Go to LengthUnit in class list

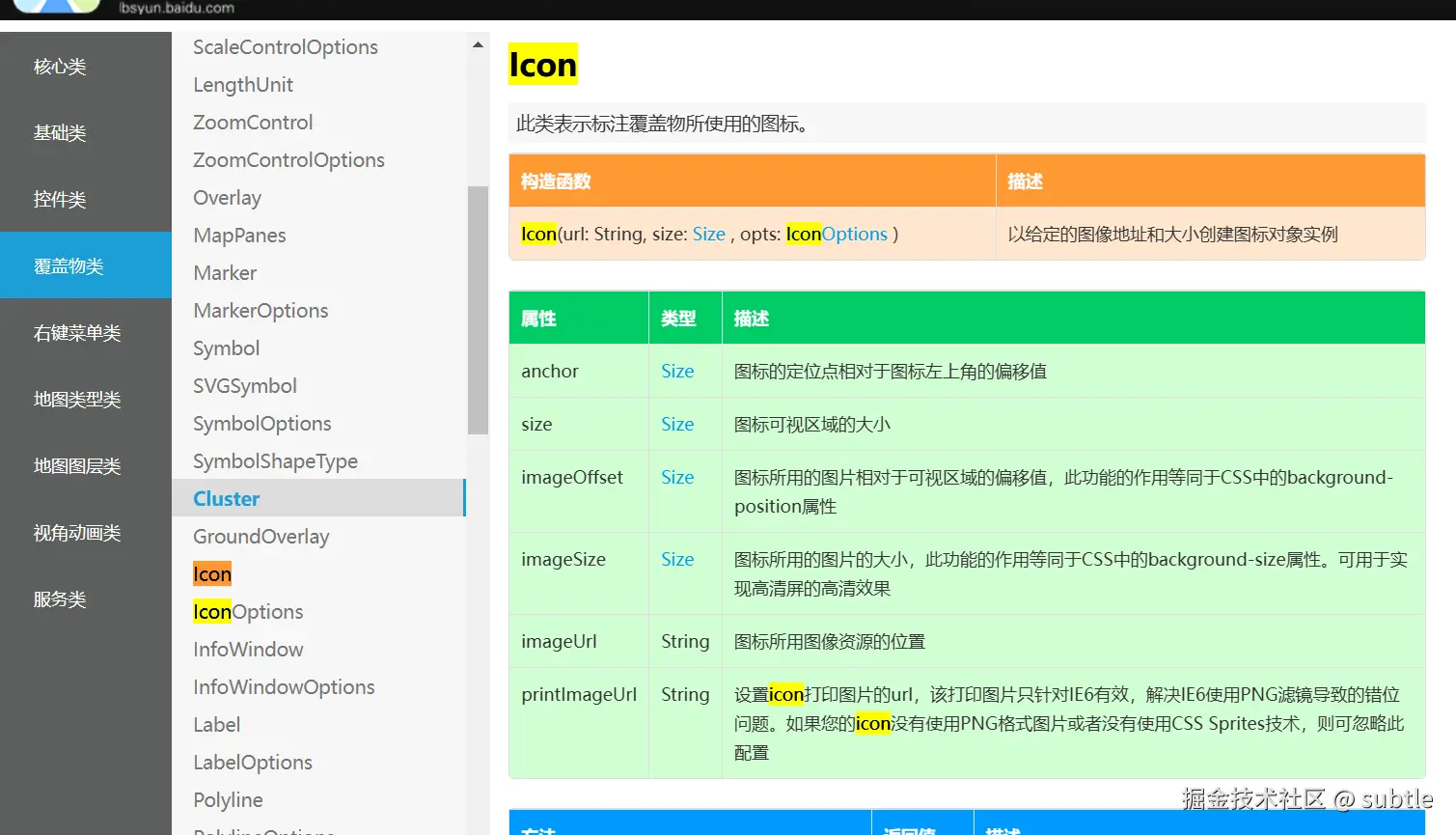(x=243, y=85)
